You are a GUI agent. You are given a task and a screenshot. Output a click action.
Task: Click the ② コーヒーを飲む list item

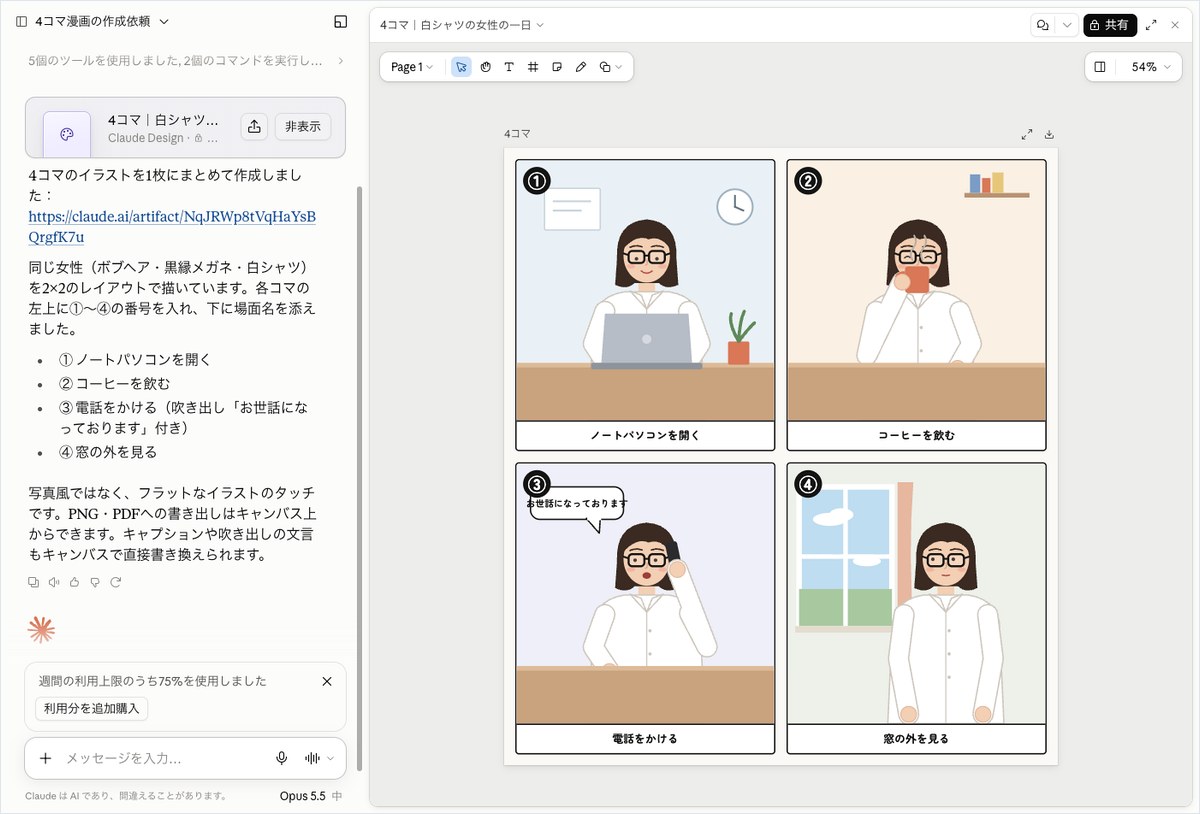(115, 384)
